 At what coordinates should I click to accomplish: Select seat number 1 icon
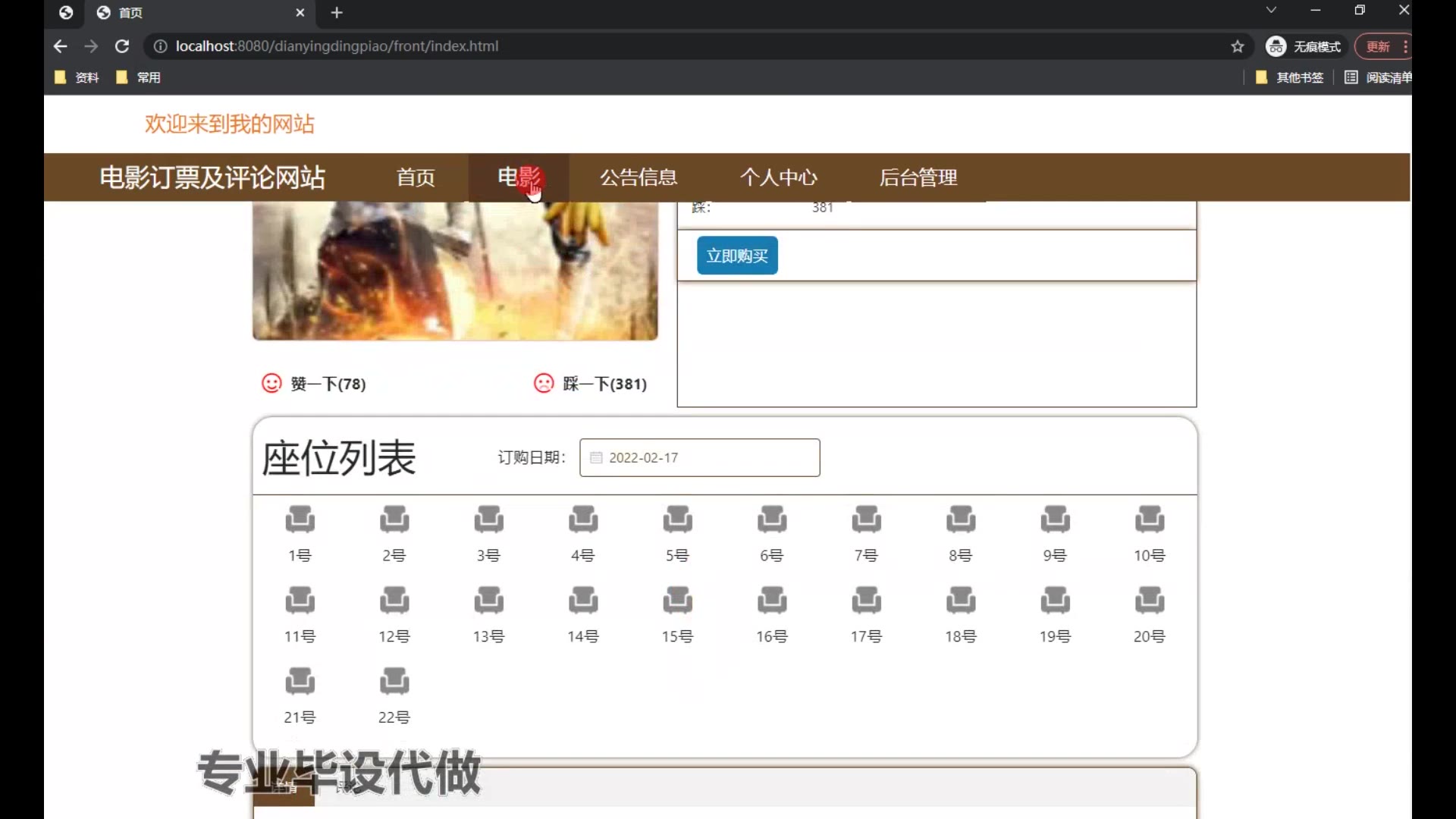[300, 519]
